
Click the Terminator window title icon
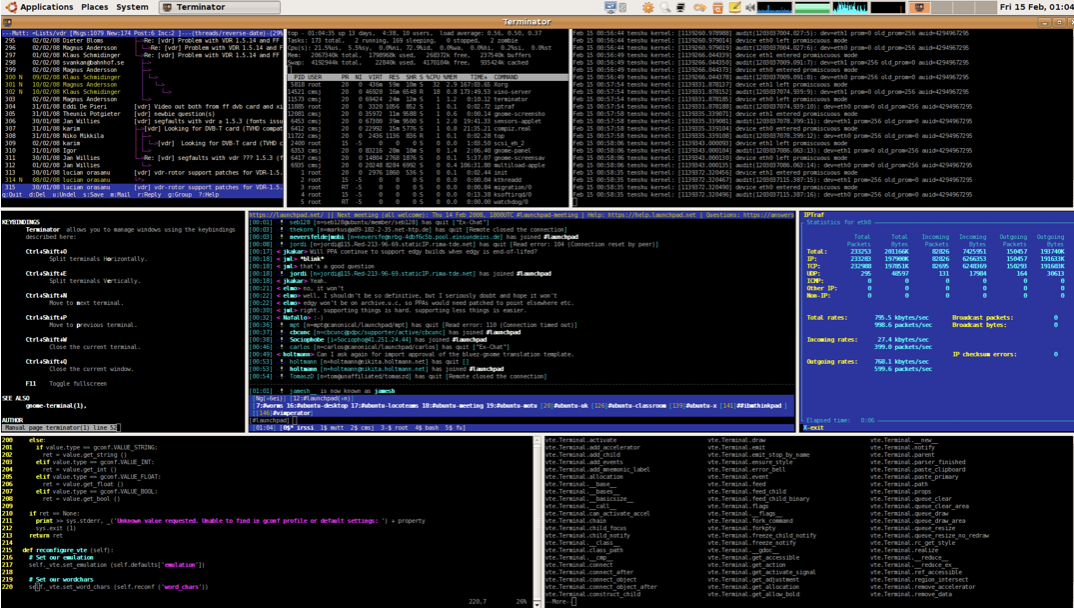coord(7,22)
